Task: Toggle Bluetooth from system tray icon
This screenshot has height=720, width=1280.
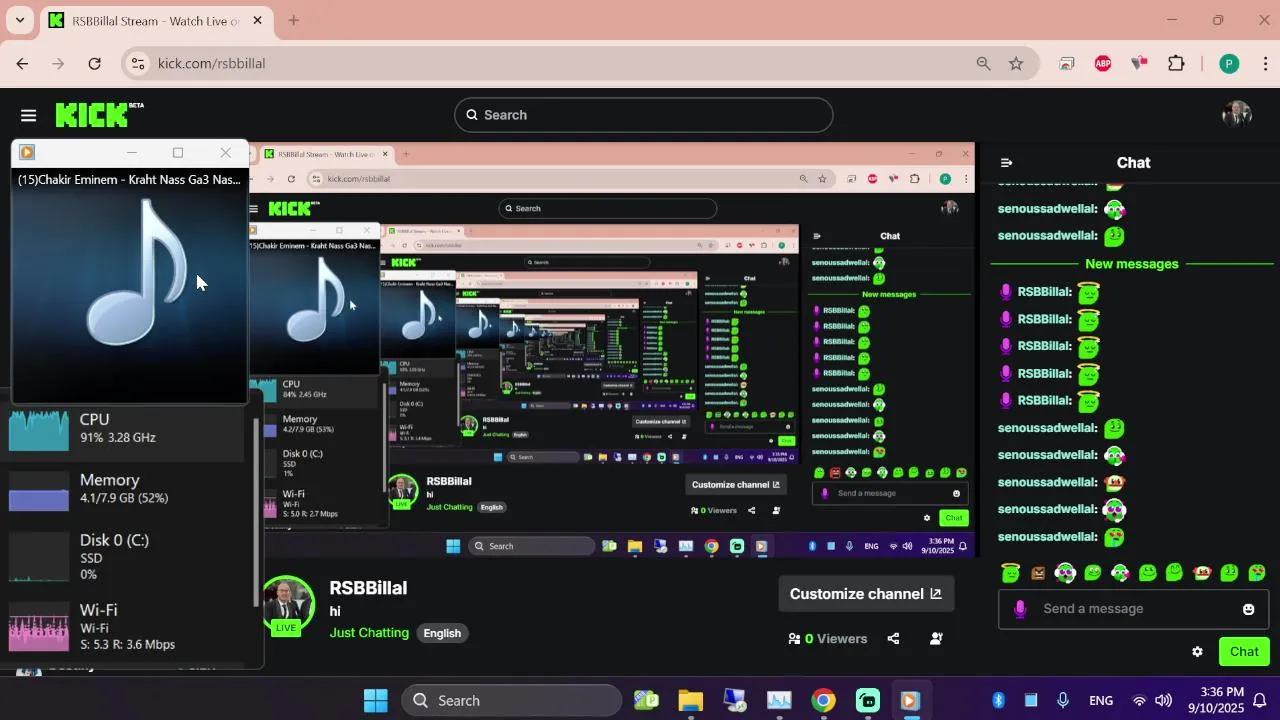Action: tap(998, 700)
